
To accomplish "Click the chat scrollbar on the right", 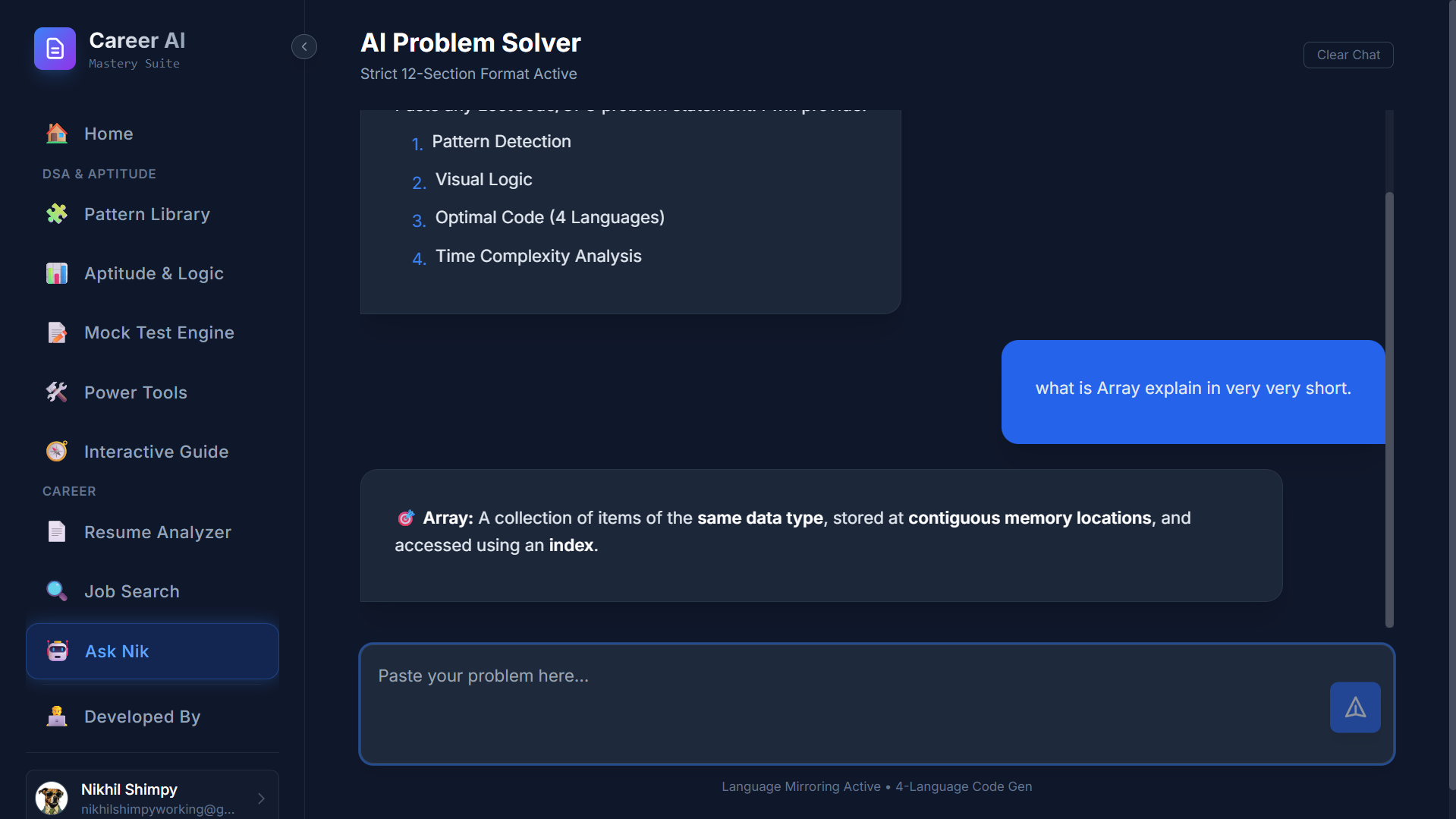I will pos(1389,410).
